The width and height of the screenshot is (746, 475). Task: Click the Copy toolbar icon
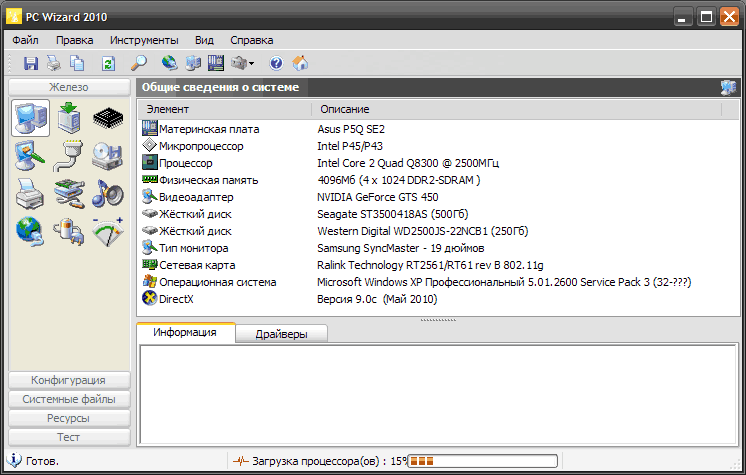pyautogui.click(x=77, y=63)
